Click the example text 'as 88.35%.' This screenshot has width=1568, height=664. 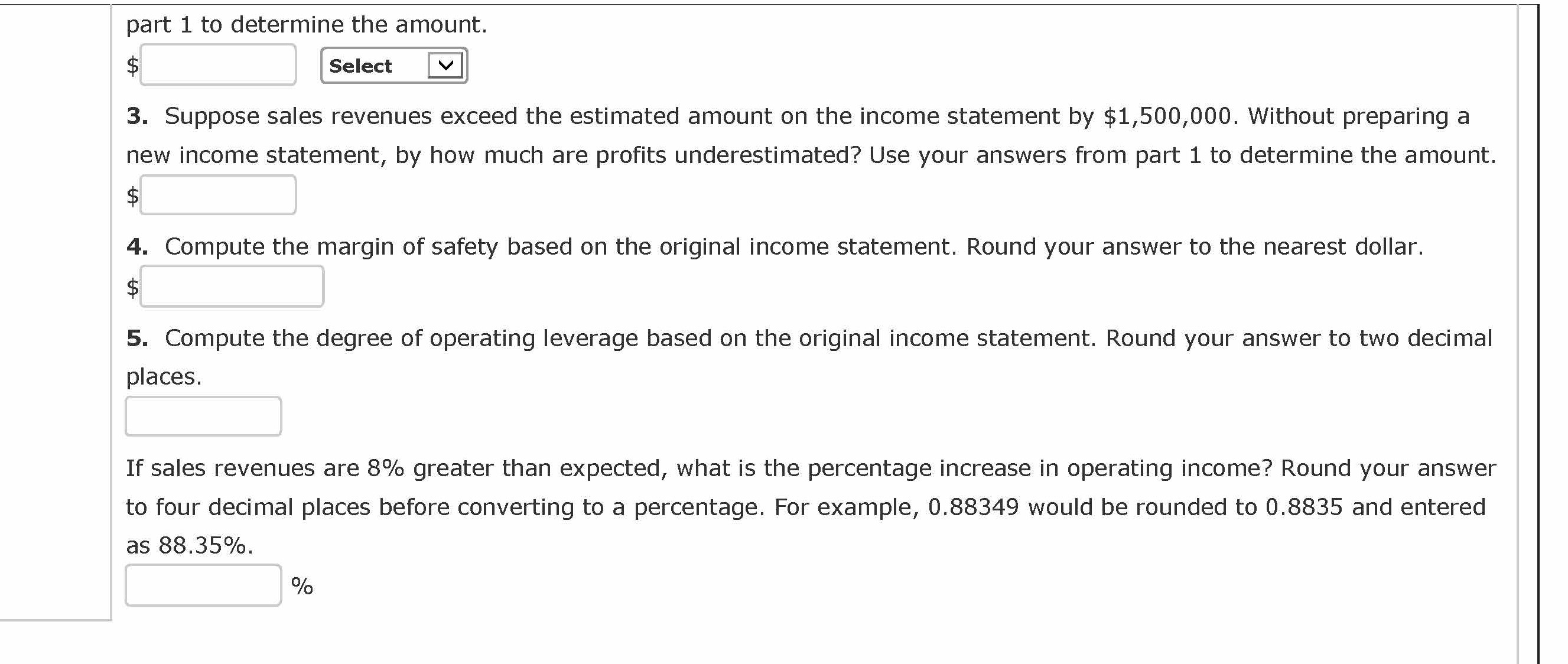pyautogui.click(x=189, y=545)
